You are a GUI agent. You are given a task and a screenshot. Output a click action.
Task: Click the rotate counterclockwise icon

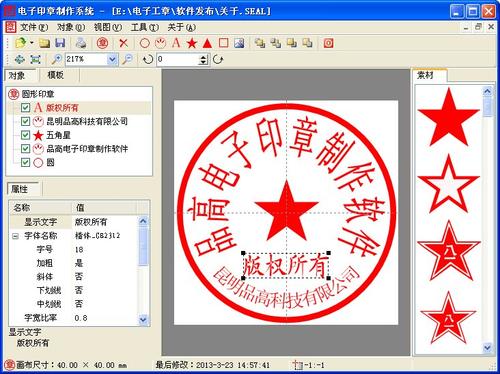148,59
